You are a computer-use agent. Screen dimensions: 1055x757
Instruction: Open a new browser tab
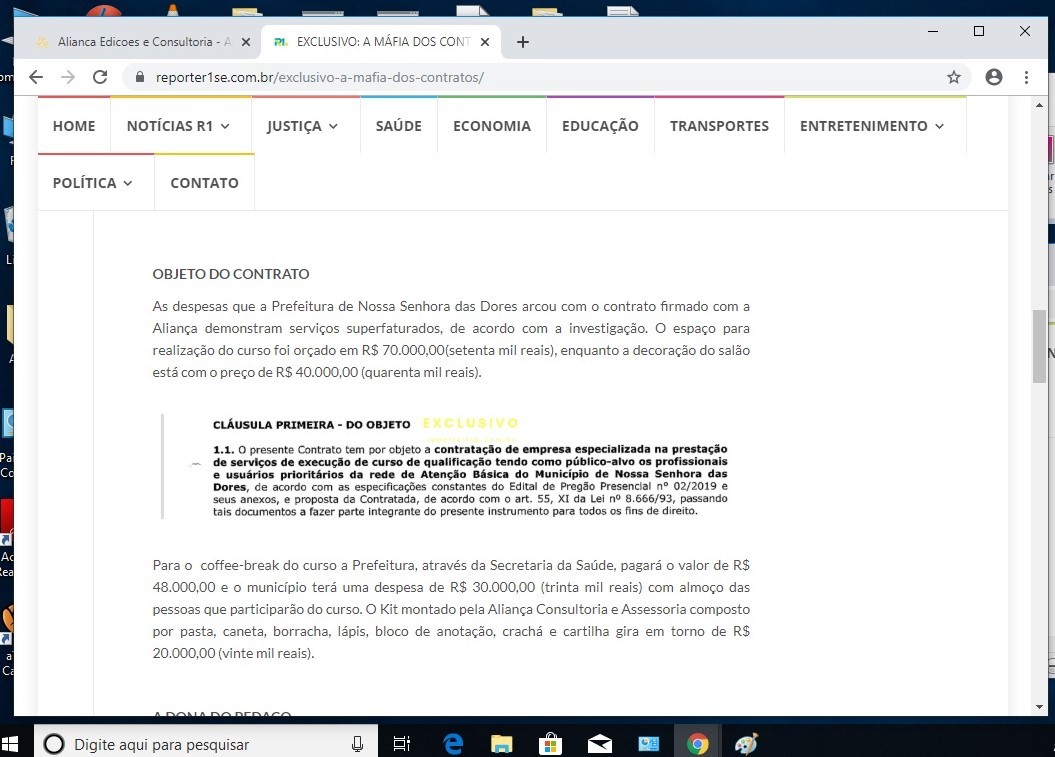(522, 42)
